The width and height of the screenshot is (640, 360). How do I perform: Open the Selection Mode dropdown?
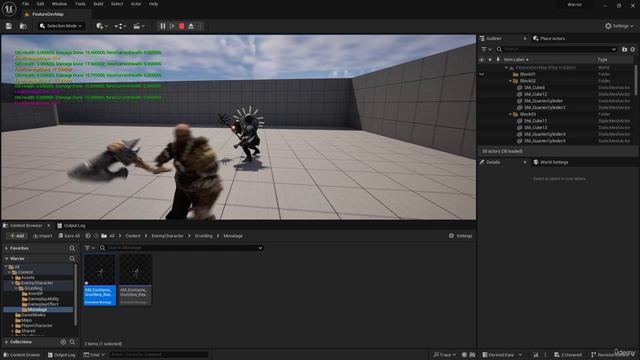(61, 26)
